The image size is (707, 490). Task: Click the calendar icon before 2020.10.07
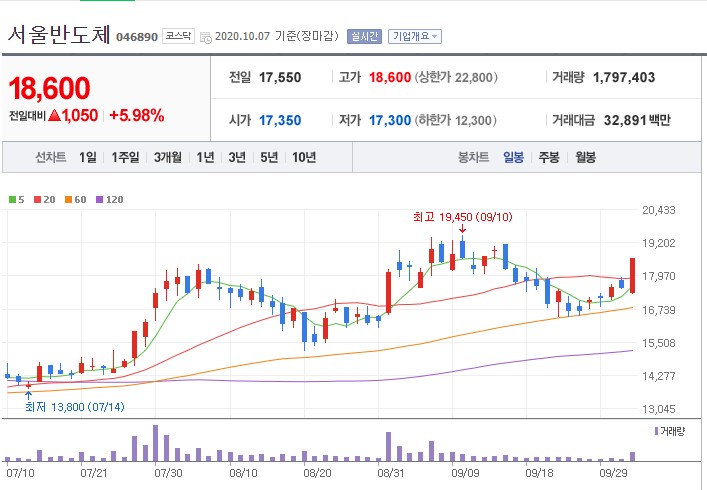[206, 37]
